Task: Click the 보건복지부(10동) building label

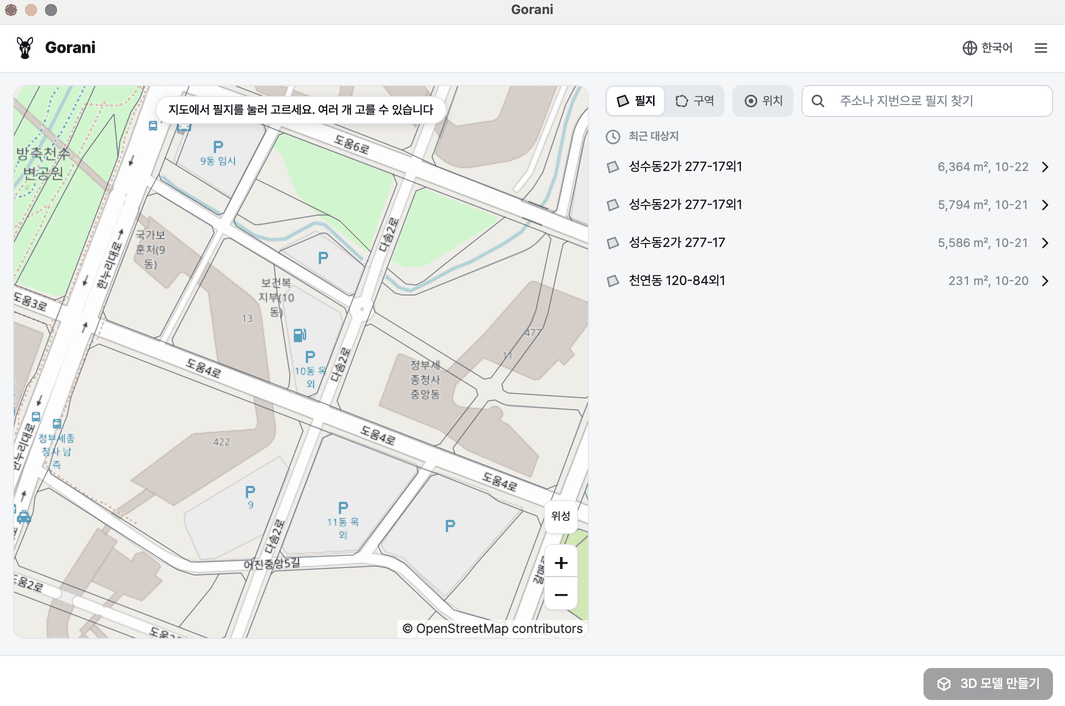Action: pyautogui.click(x=276, y=297)
